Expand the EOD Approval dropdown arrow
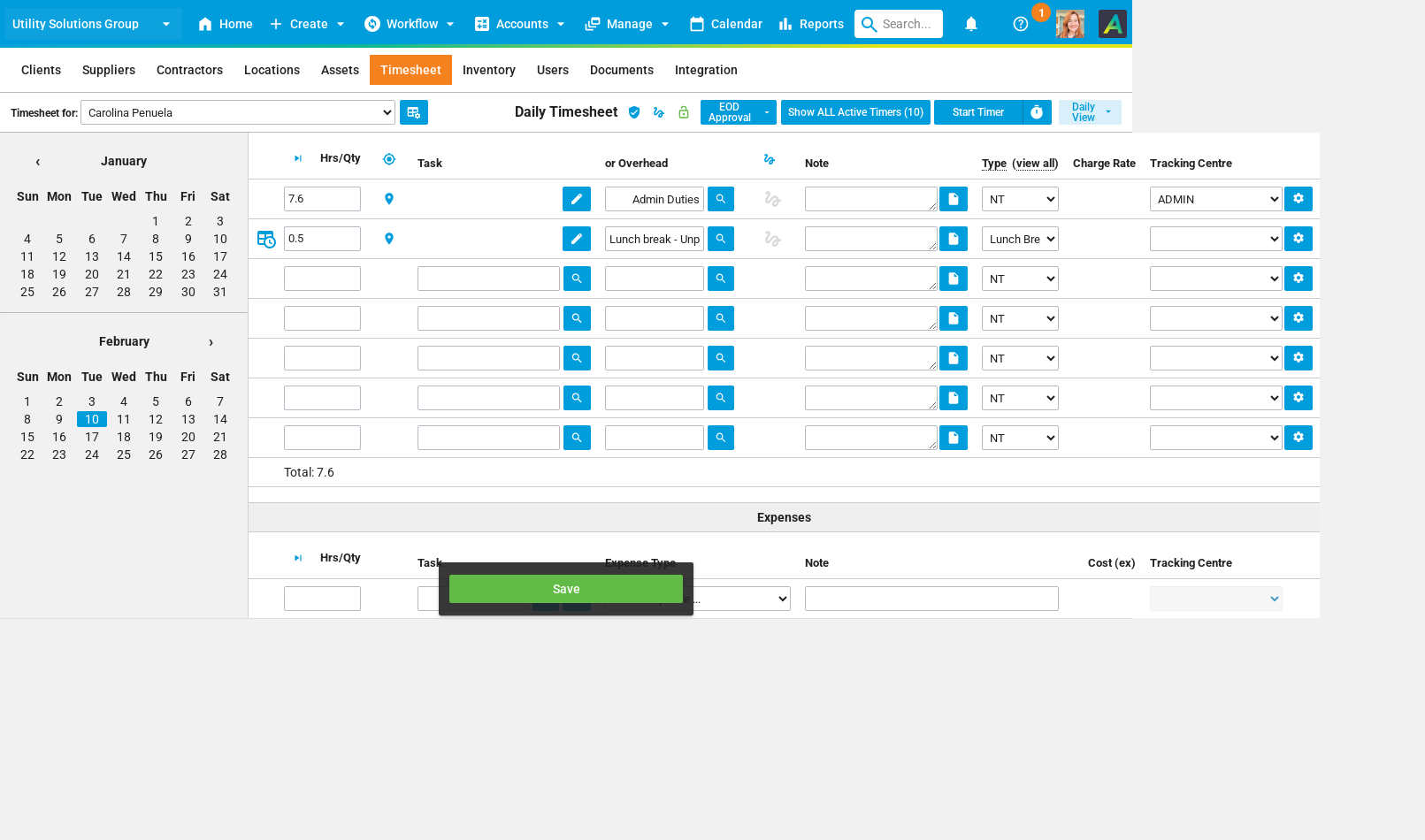Viewport: 1425px width, 840px height. (x=767, y=112)
